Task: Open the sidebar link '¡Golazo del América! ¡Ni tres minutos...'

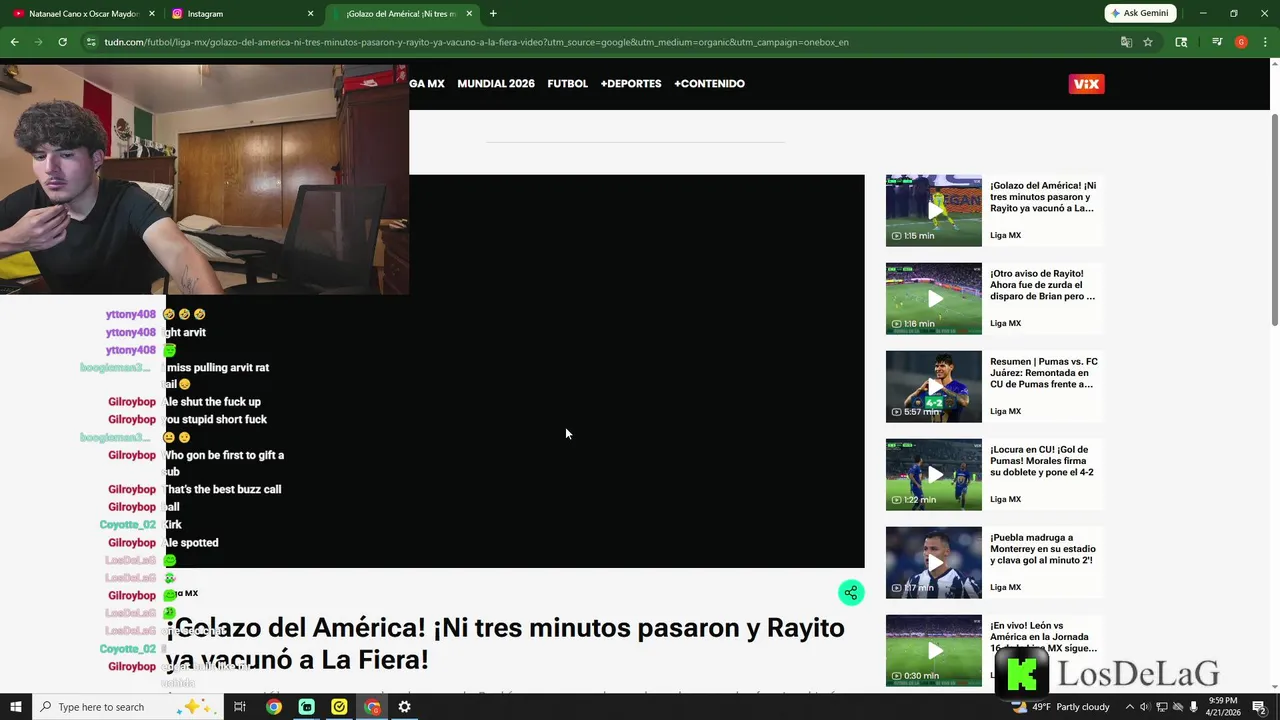Action: (1043, 197)
